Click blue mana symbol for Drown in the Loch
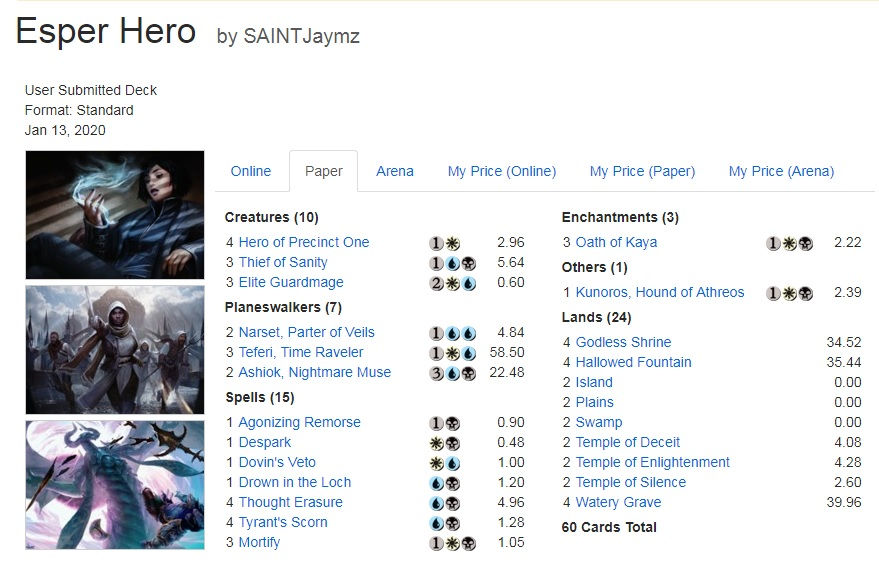Image resolution: width=879 pixels, height=564 pixels. click(x=437, y=484)
